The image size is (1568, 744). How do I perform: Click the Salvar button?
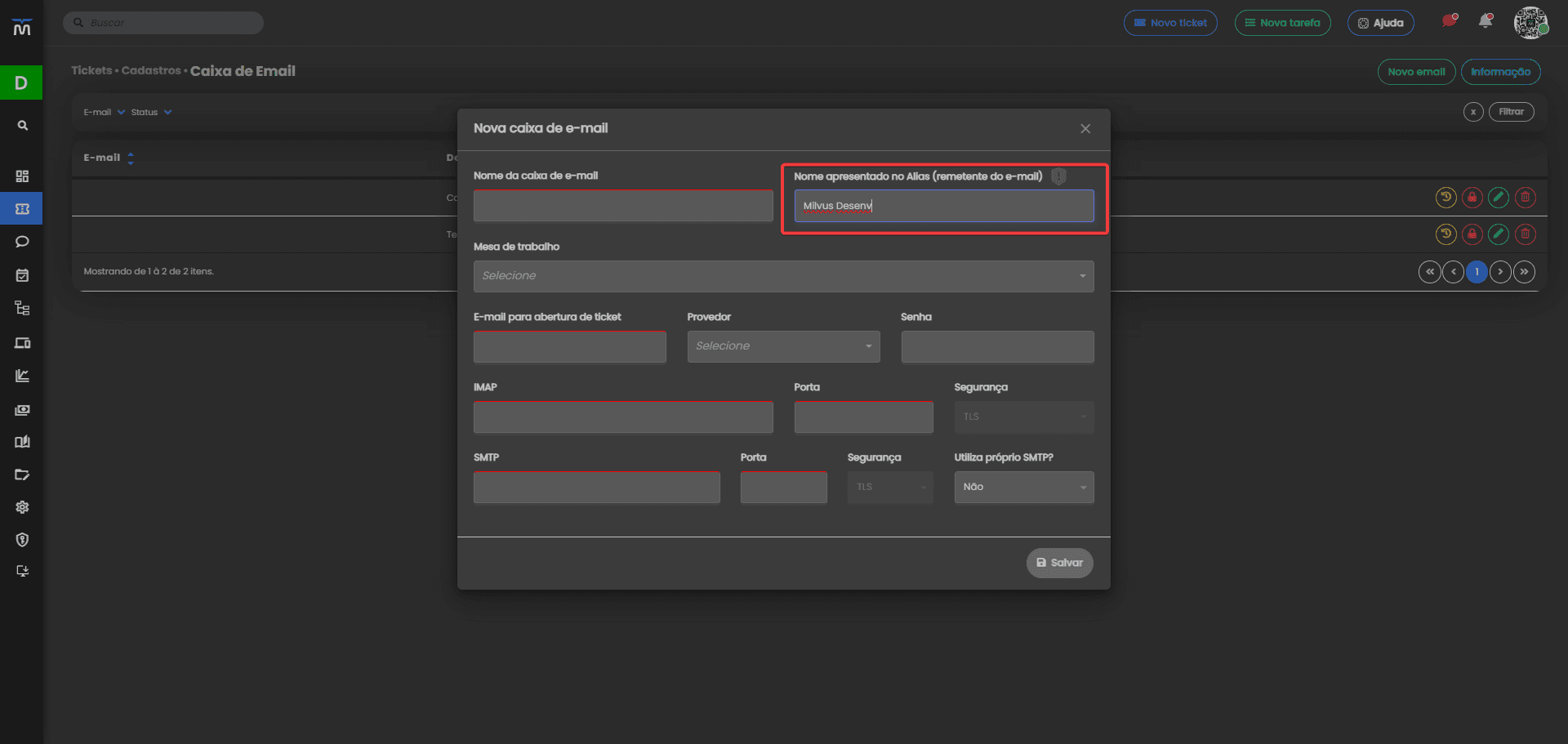(x=1059, y=563)
